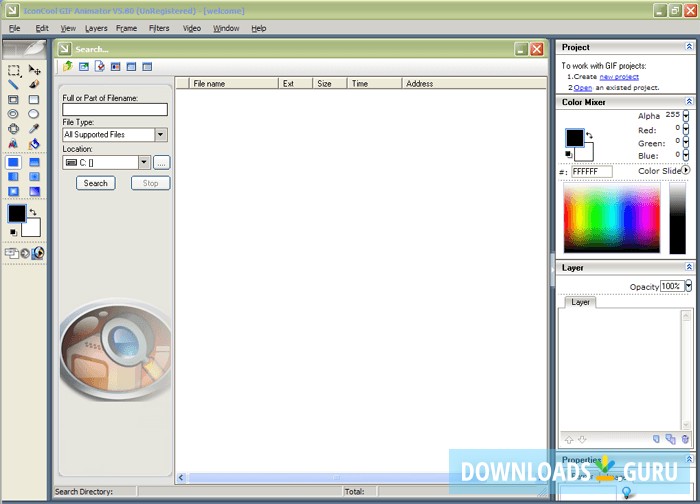Image resolution: width=700 pixels, height=504 pixels.
Task: Move layer down arrow in Layer panel
Action: [x=582, y=440]
